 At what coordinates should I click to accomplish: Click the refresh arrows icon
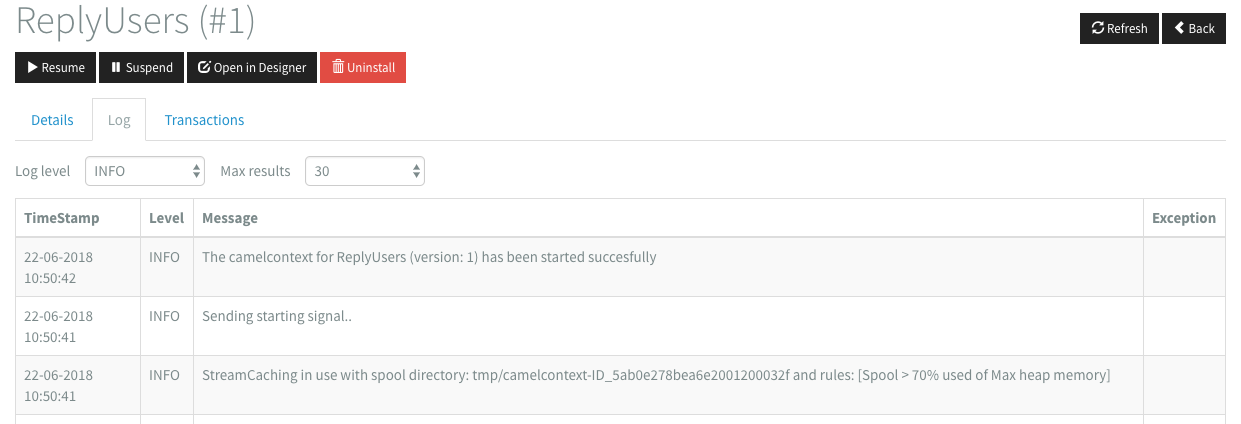pos(1097,28)
